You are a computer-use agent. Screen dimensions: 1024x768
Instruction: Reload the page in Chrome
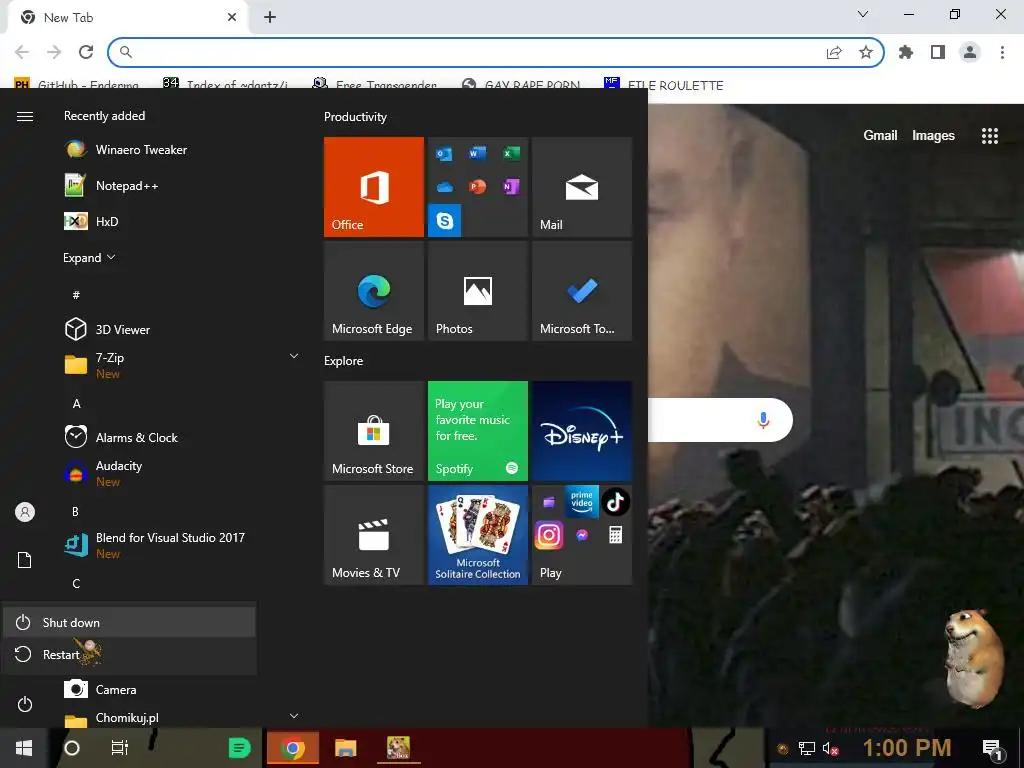point(86,52)
